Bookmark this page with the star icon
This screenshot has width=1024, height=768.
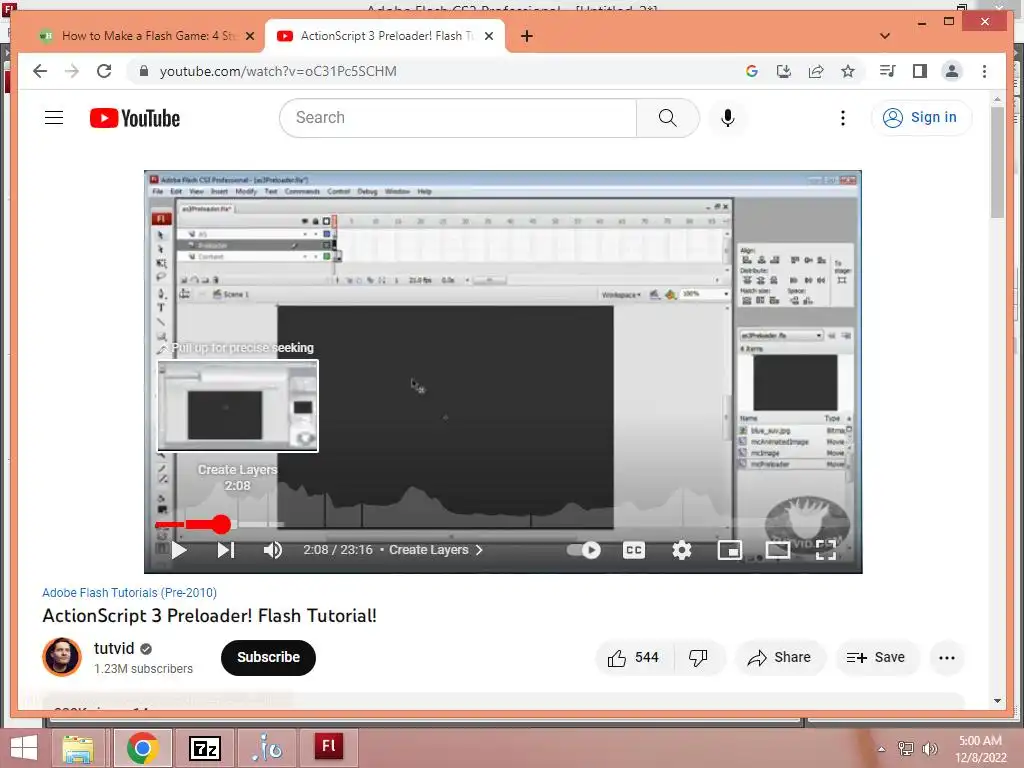pyautogui.click(x=848, y=71)
